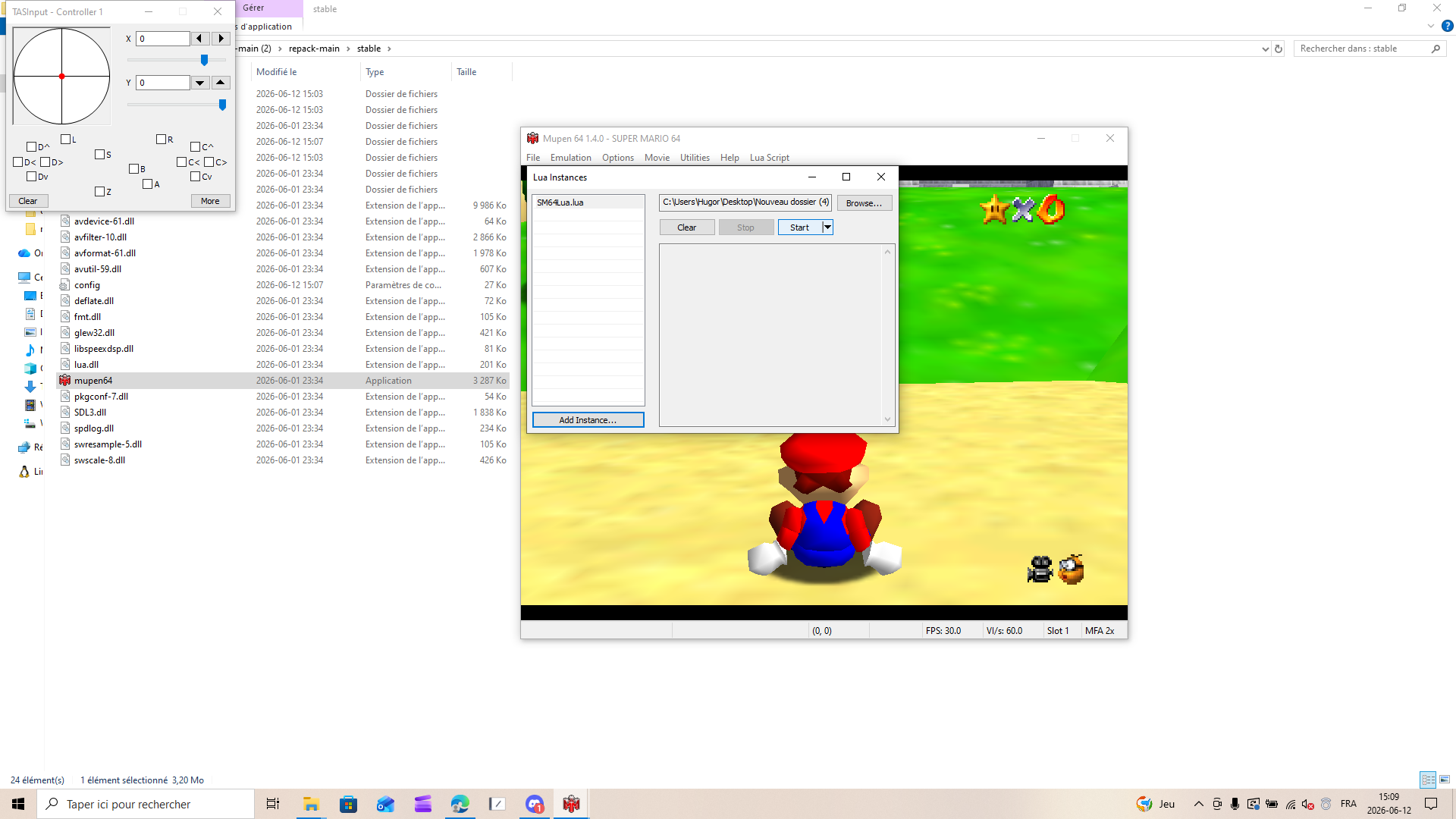This screenshot has width=1456, height=819.
Task: Increase X value with right arrow button
Action: tap(221, 39)
